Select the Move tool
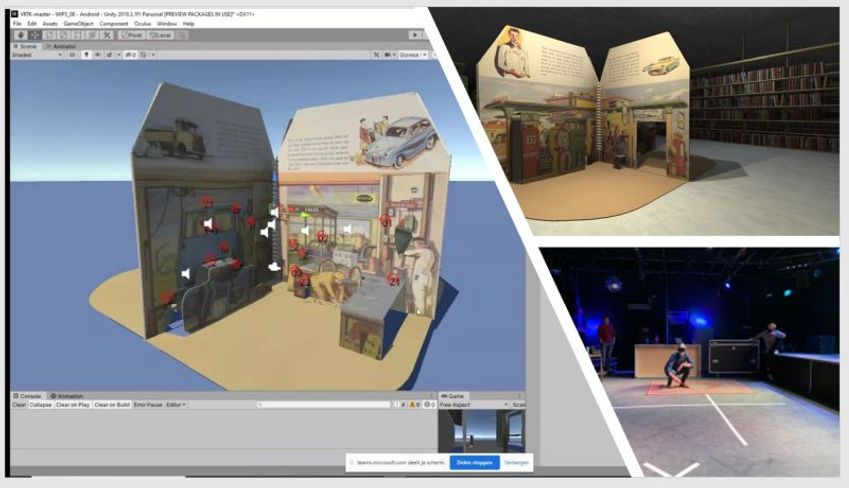 pos(35,35)
